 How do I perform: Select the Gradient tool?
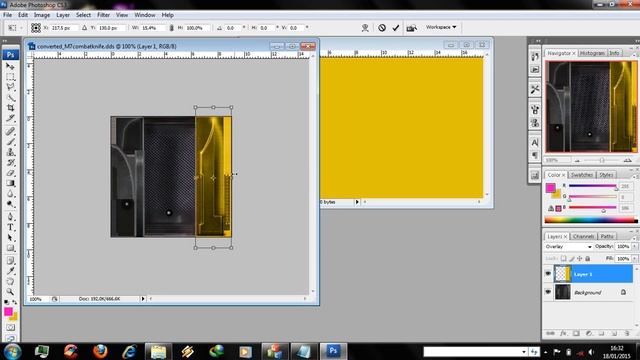click(x=11, y=183)
